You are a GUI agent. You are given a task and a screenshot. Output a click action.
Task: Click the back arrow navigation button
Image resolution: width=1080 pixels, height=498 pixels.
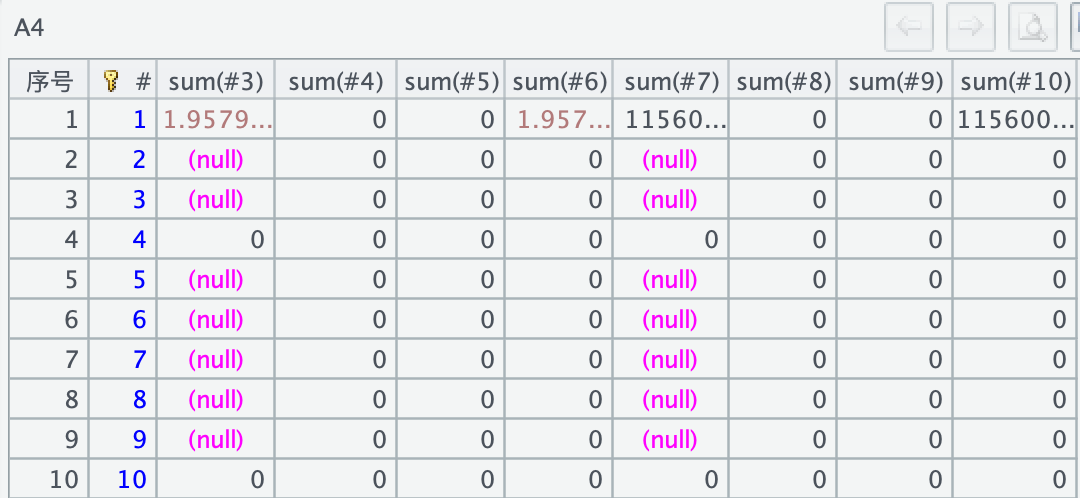pyautogui.click(x=909, y=28)
